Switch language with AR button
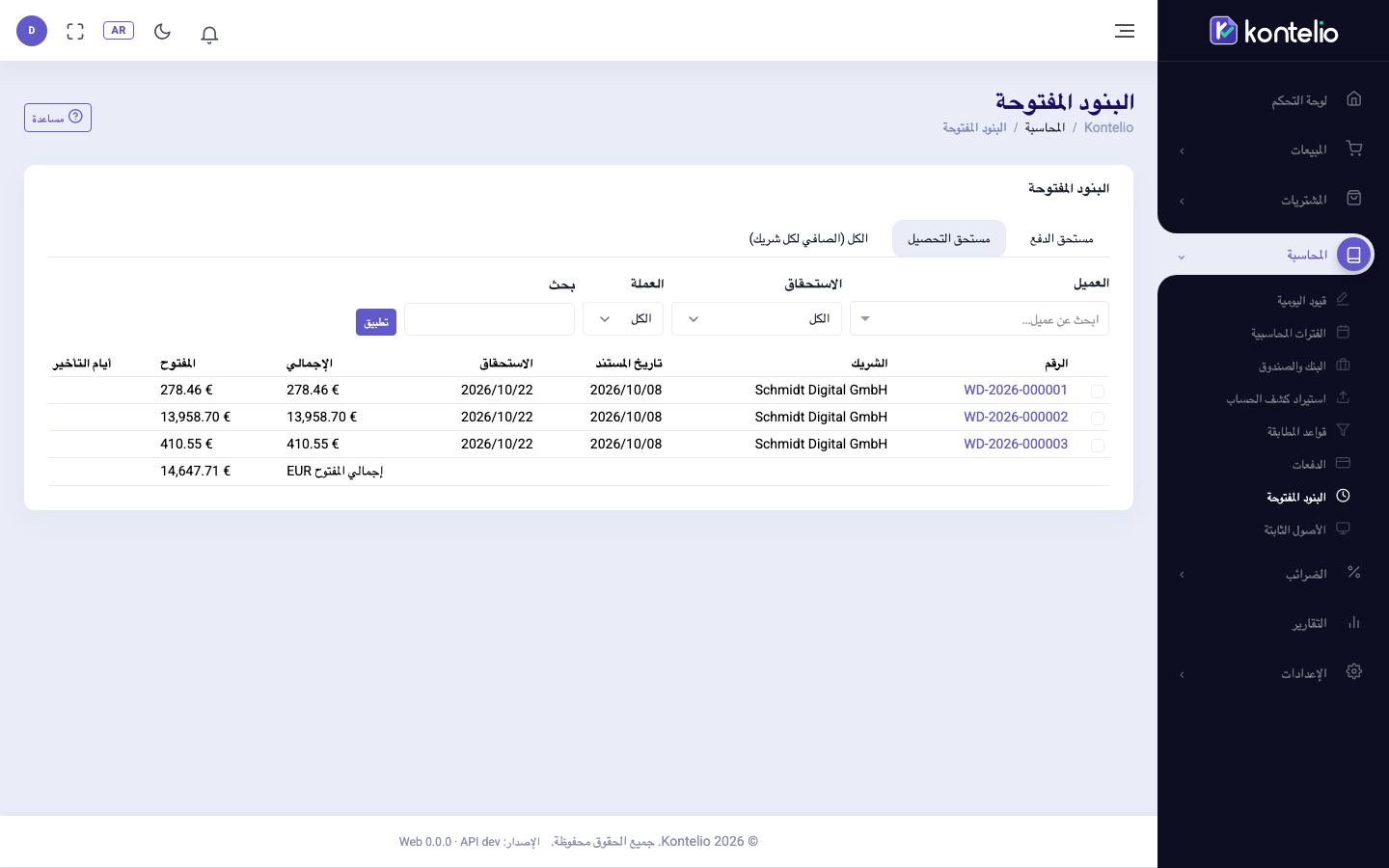The image size is (1389, 868). point(119,31)
